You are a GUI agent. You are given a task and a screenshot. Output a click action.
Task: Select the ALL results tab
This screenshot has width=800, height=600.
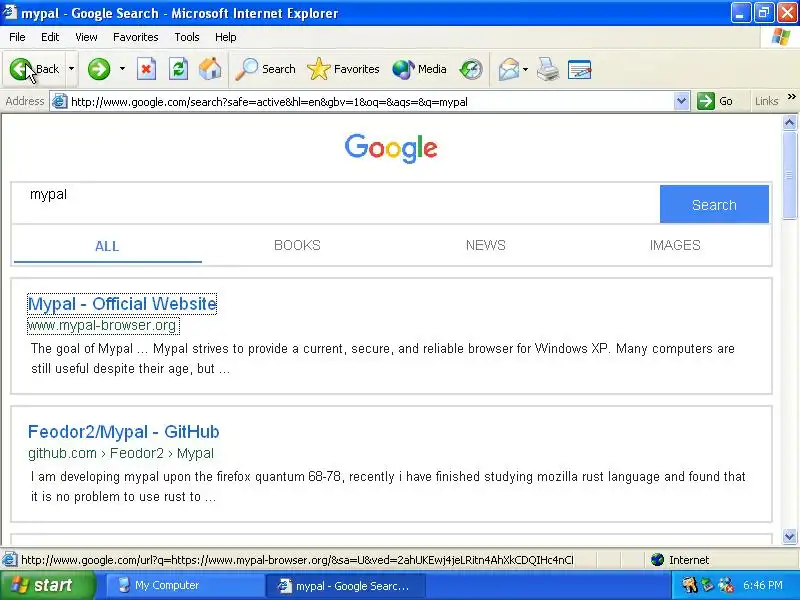pos(107,246)
